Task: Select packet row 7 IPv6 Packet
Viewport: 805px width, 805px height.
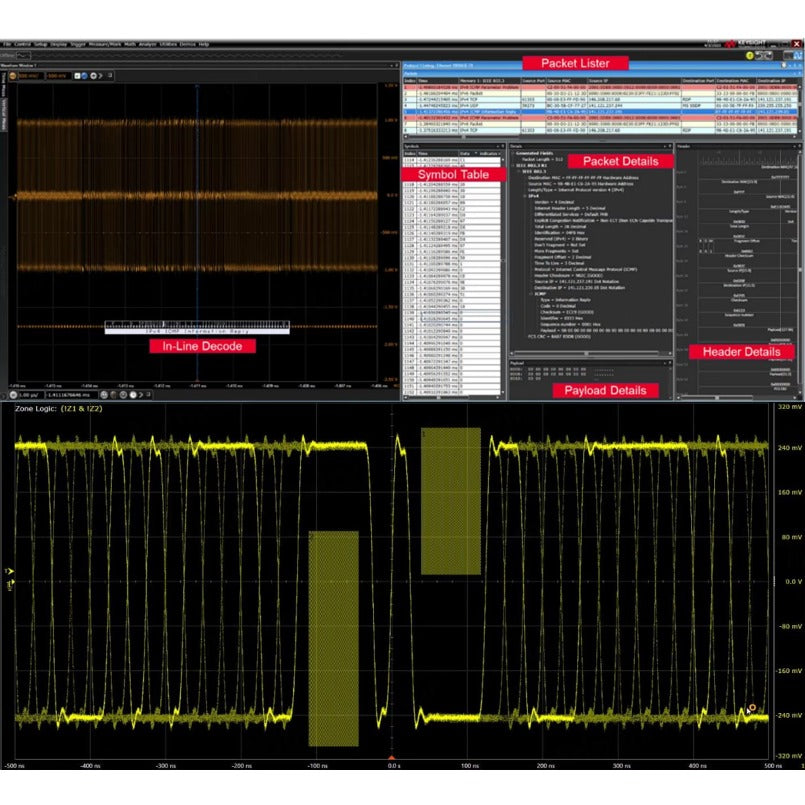Action: pos(601,124)
